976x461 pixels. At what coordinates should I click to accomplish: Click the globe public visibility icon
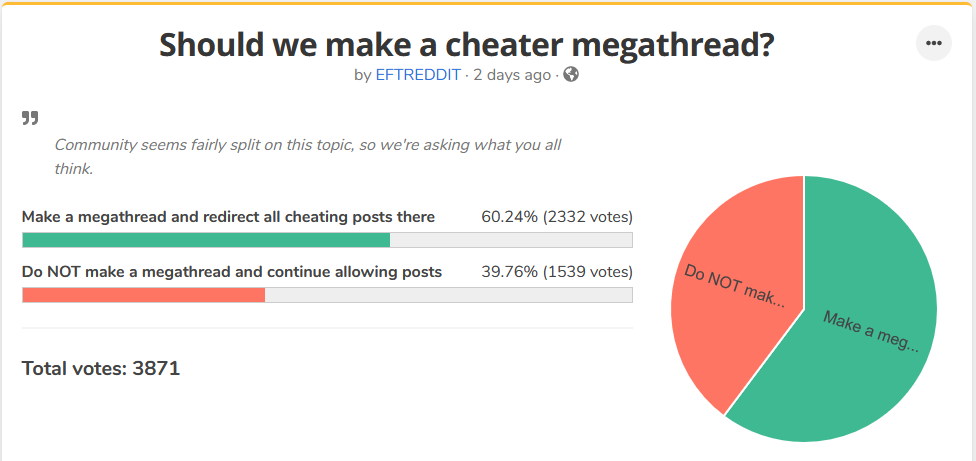(571, 74)
